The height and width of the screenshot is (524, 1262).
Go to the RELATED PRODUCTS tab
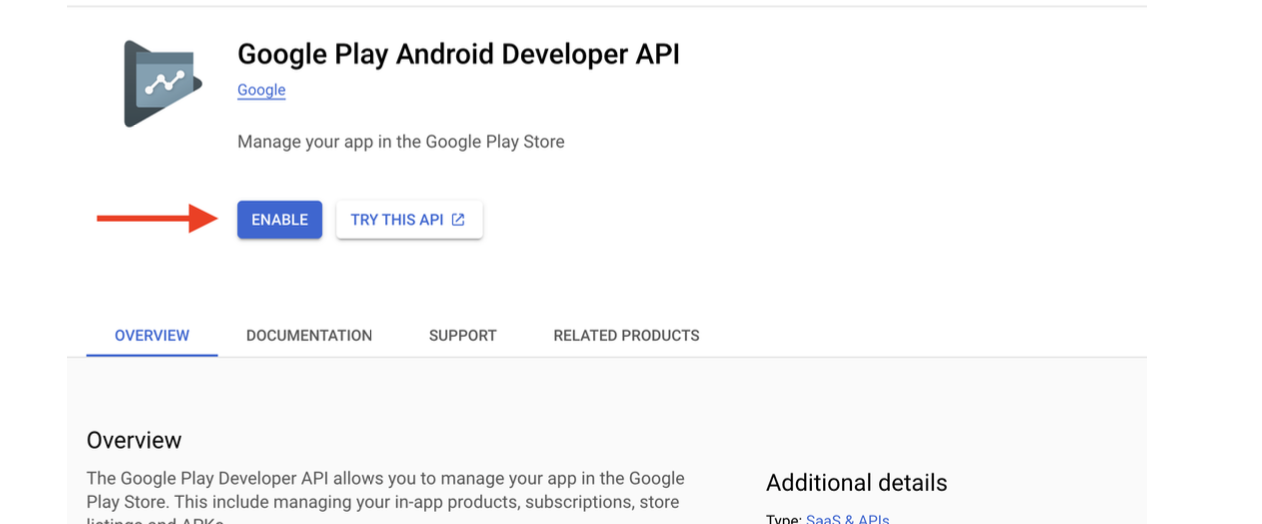[x=626, y=336]
